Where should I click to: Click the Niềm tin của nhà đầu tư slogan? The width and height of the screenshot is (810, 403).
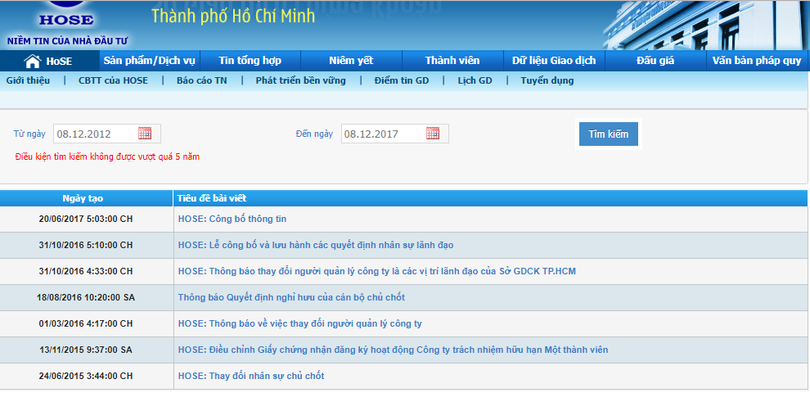coord(68,41)
